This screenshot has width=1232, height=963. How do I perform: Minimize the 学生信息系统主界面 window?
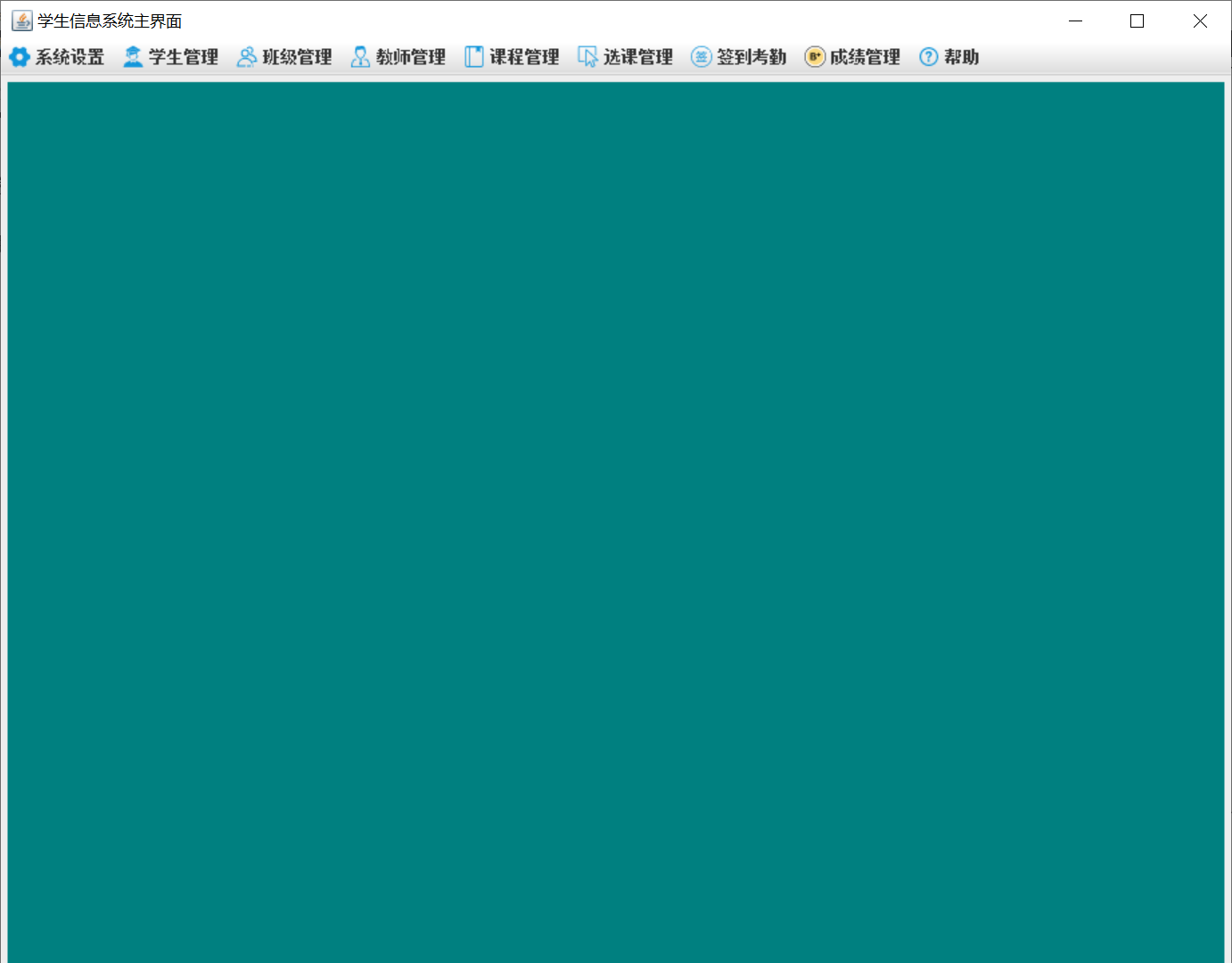[1076, 21]
